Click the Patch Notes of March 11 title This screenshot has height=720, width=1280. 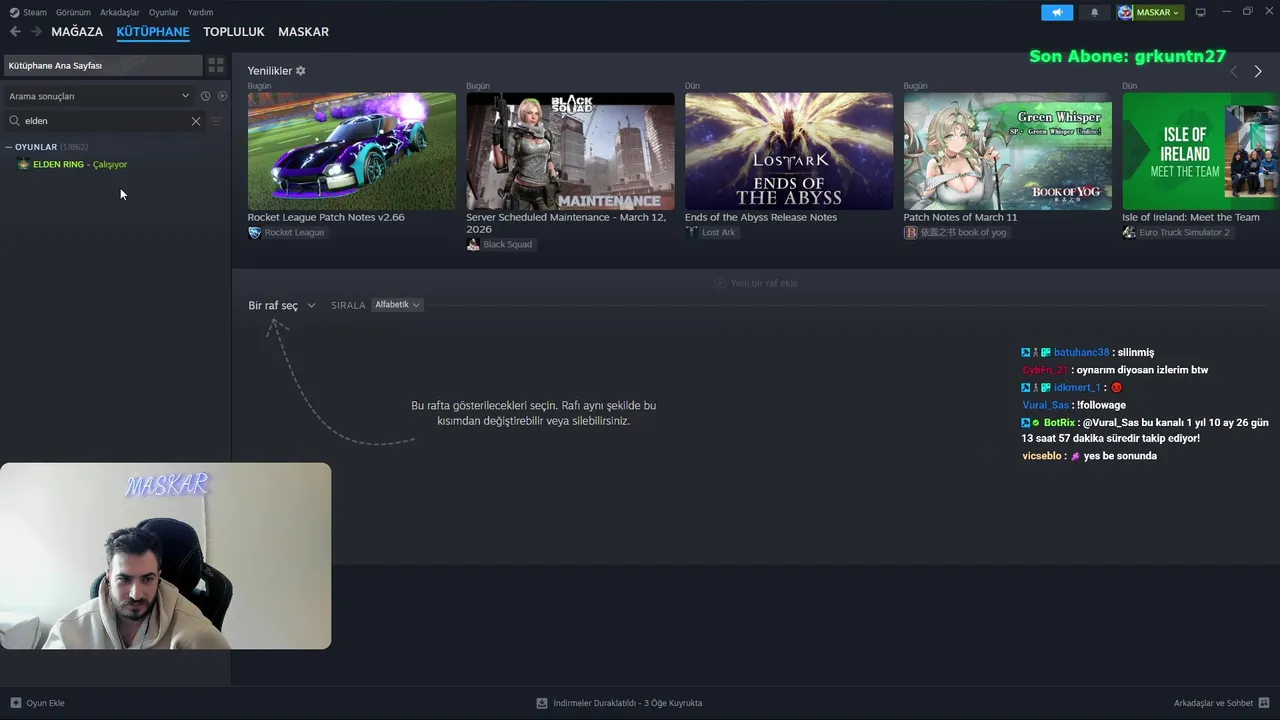point(960,217)
